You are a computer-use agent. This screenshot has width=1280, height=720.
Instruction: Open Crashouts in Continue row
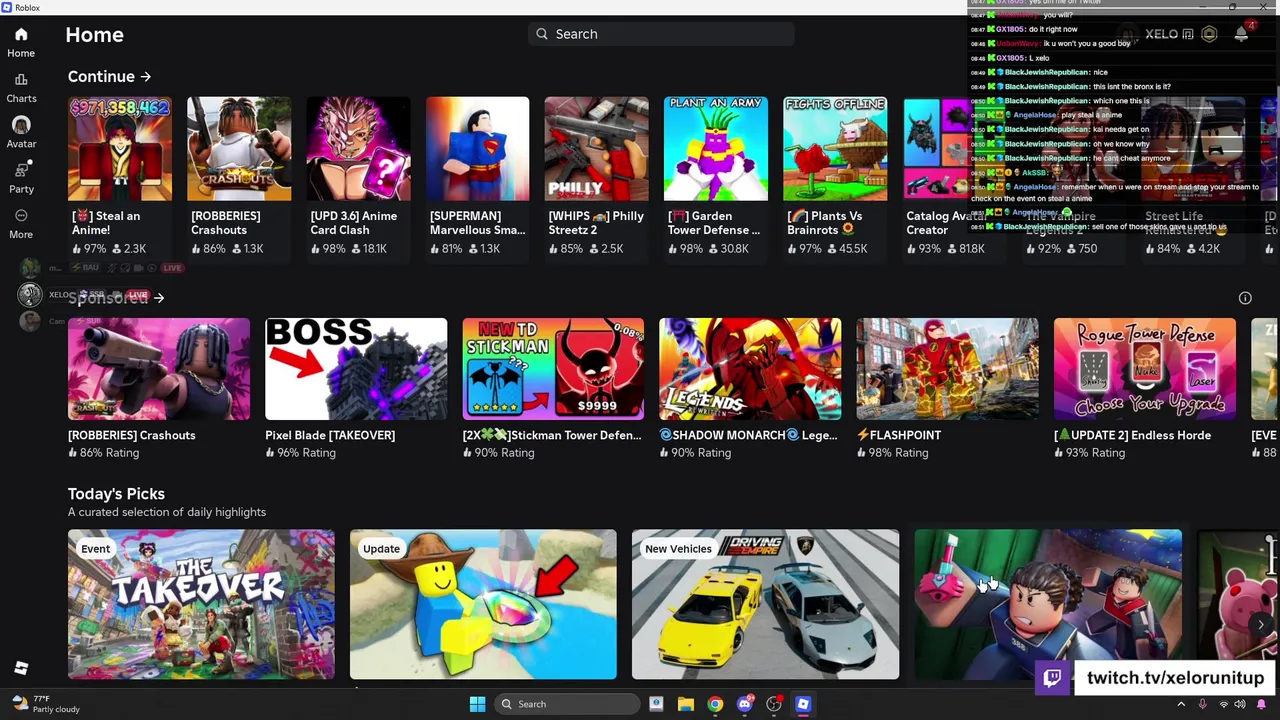pyautogui.click(x=239, y=148)
